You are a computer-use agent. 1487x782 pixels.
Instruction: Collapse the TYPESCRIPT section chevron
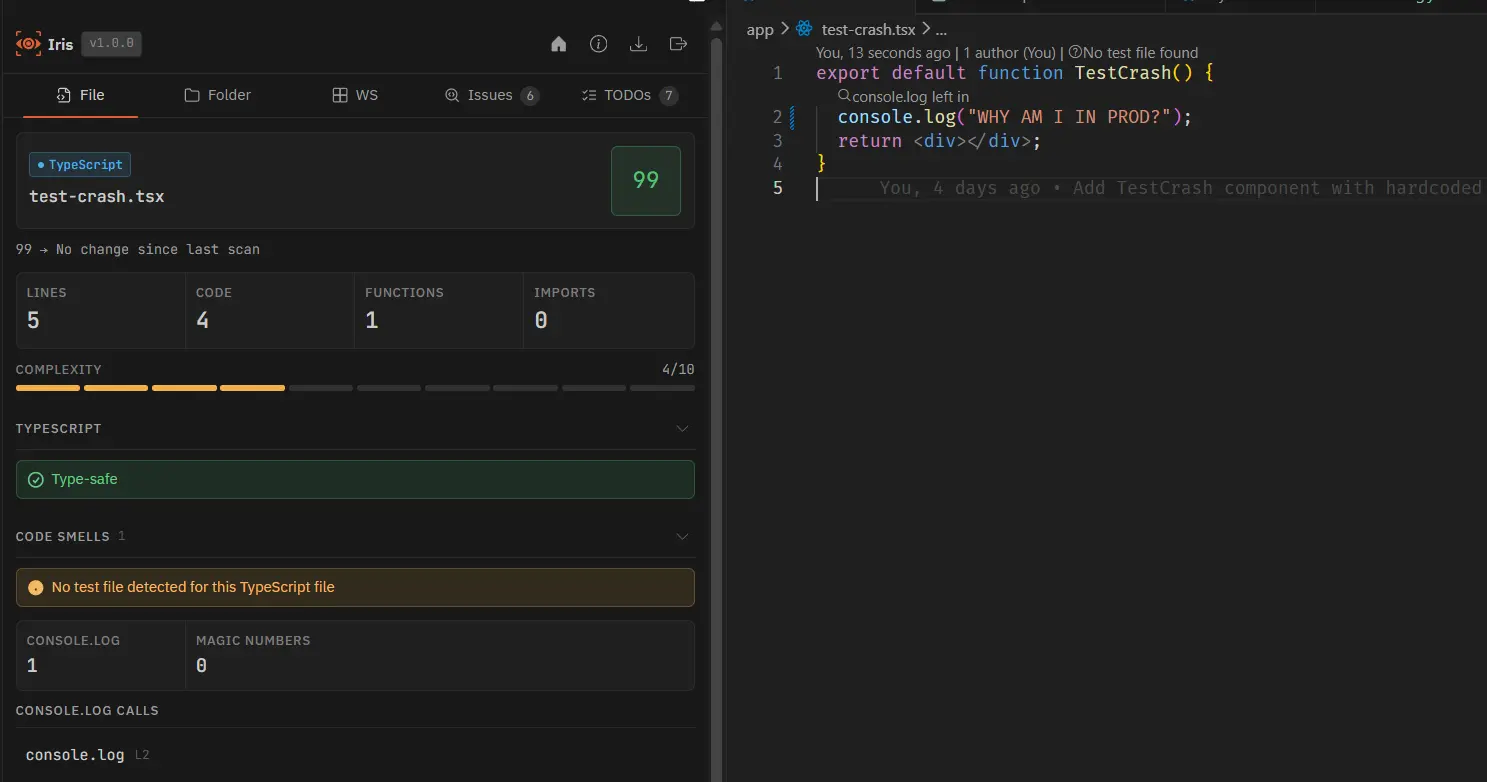(683, 429)
